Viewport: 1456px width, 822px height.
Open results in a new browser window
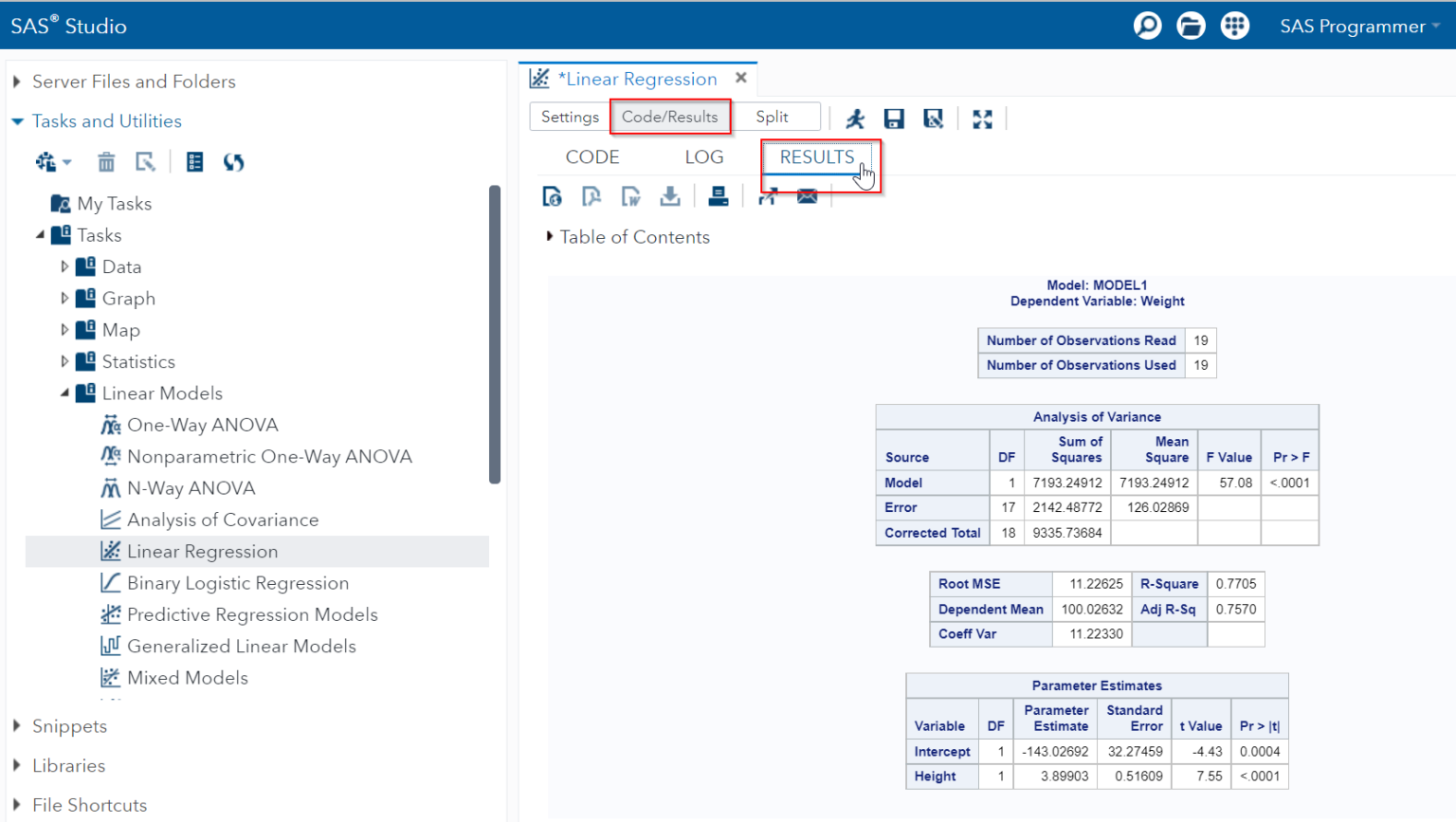click(769, 196)
